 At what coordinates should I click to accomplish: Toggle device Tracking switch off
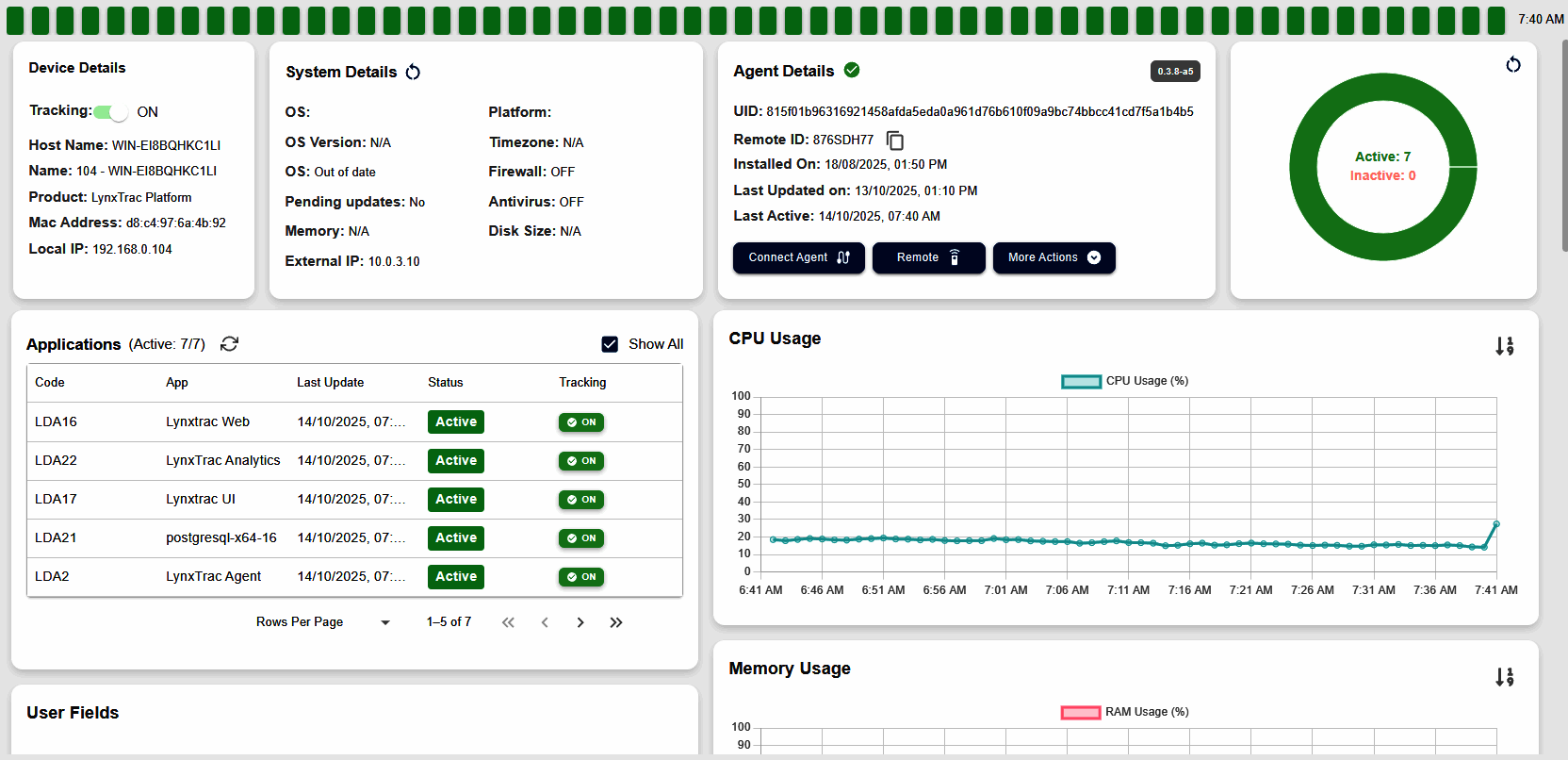pos(112,112)
